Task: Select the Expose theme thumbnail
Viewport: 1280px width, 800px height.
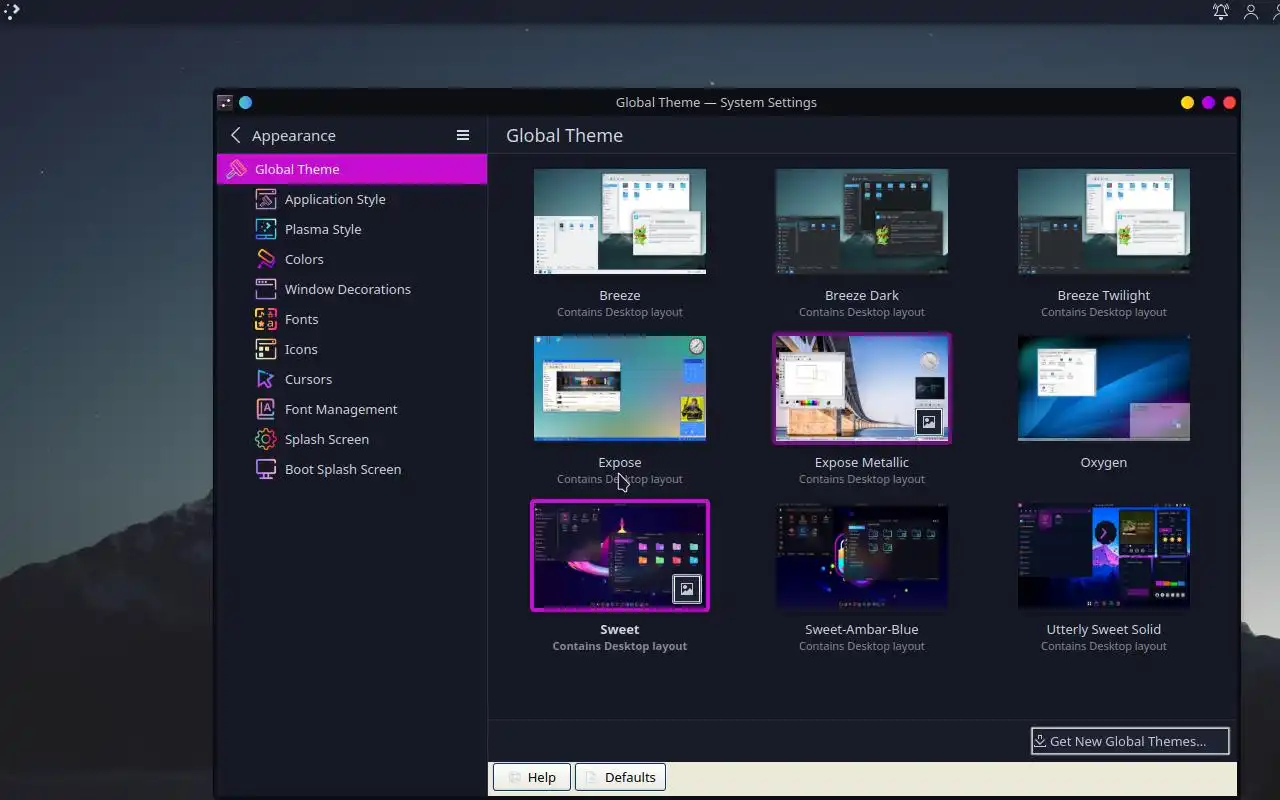Action: coord(620,388)
